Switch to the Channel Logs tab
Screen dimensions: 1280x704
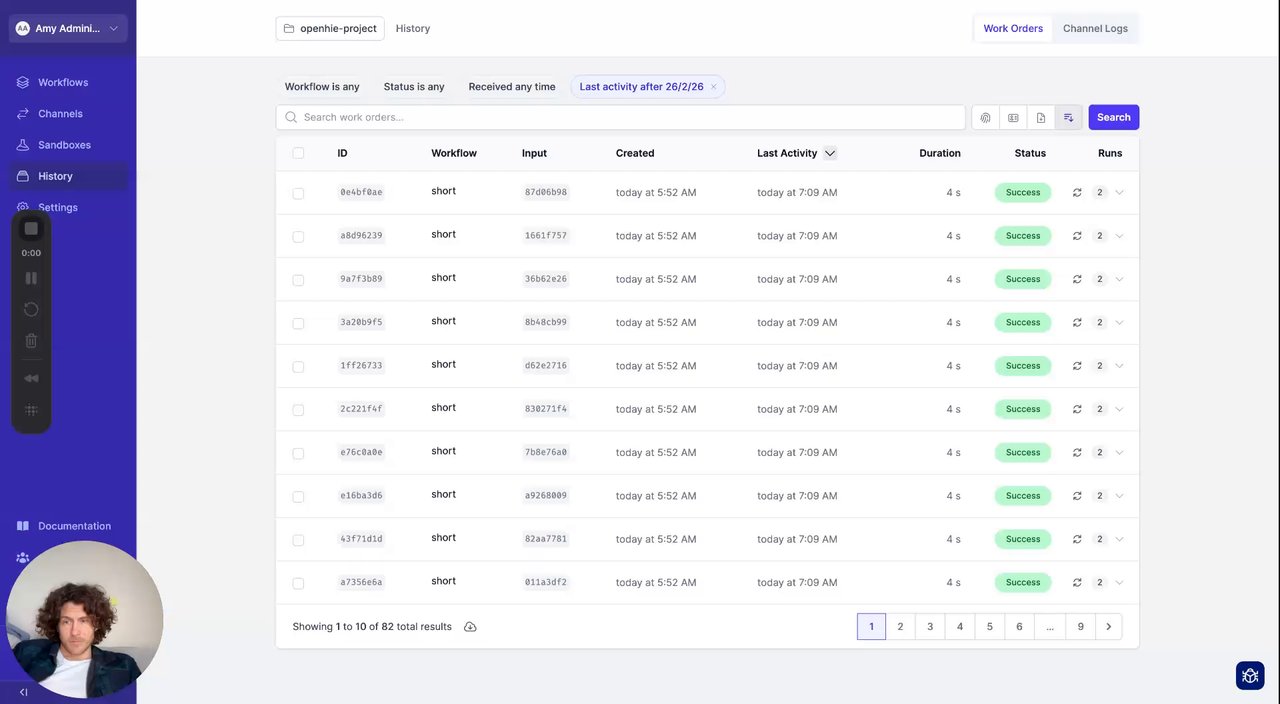(1095, 28)
